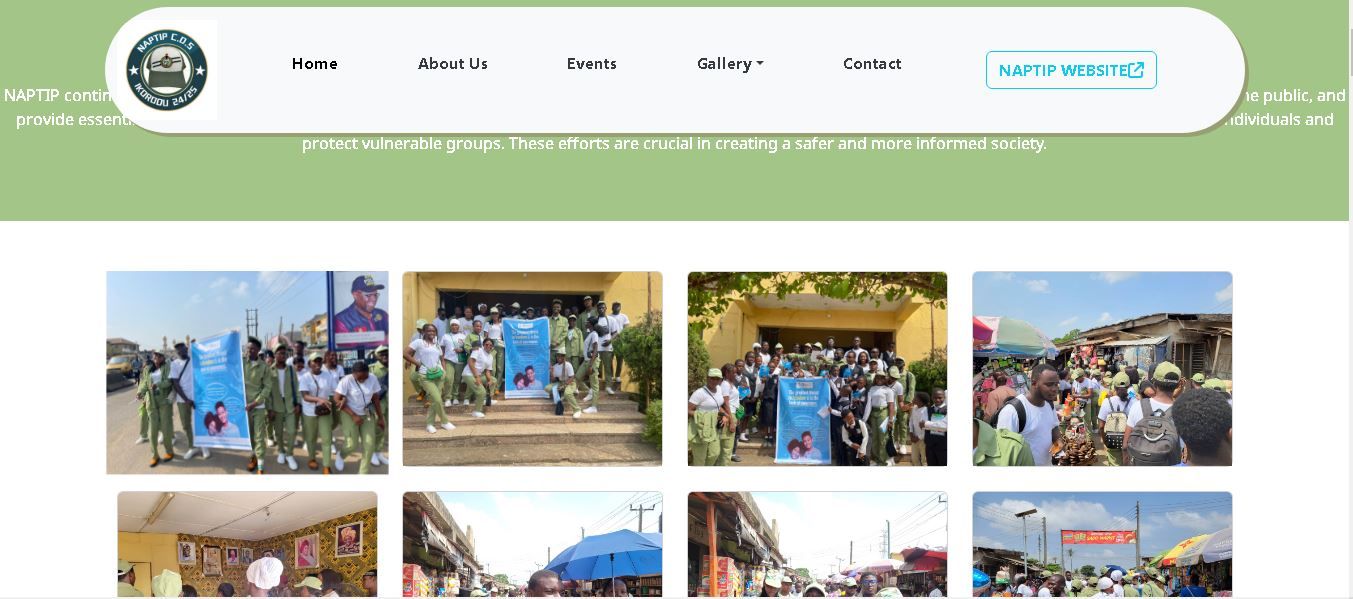Go to the About Us page
This screenshot has height=599, width=1353.
click(453, 64)
